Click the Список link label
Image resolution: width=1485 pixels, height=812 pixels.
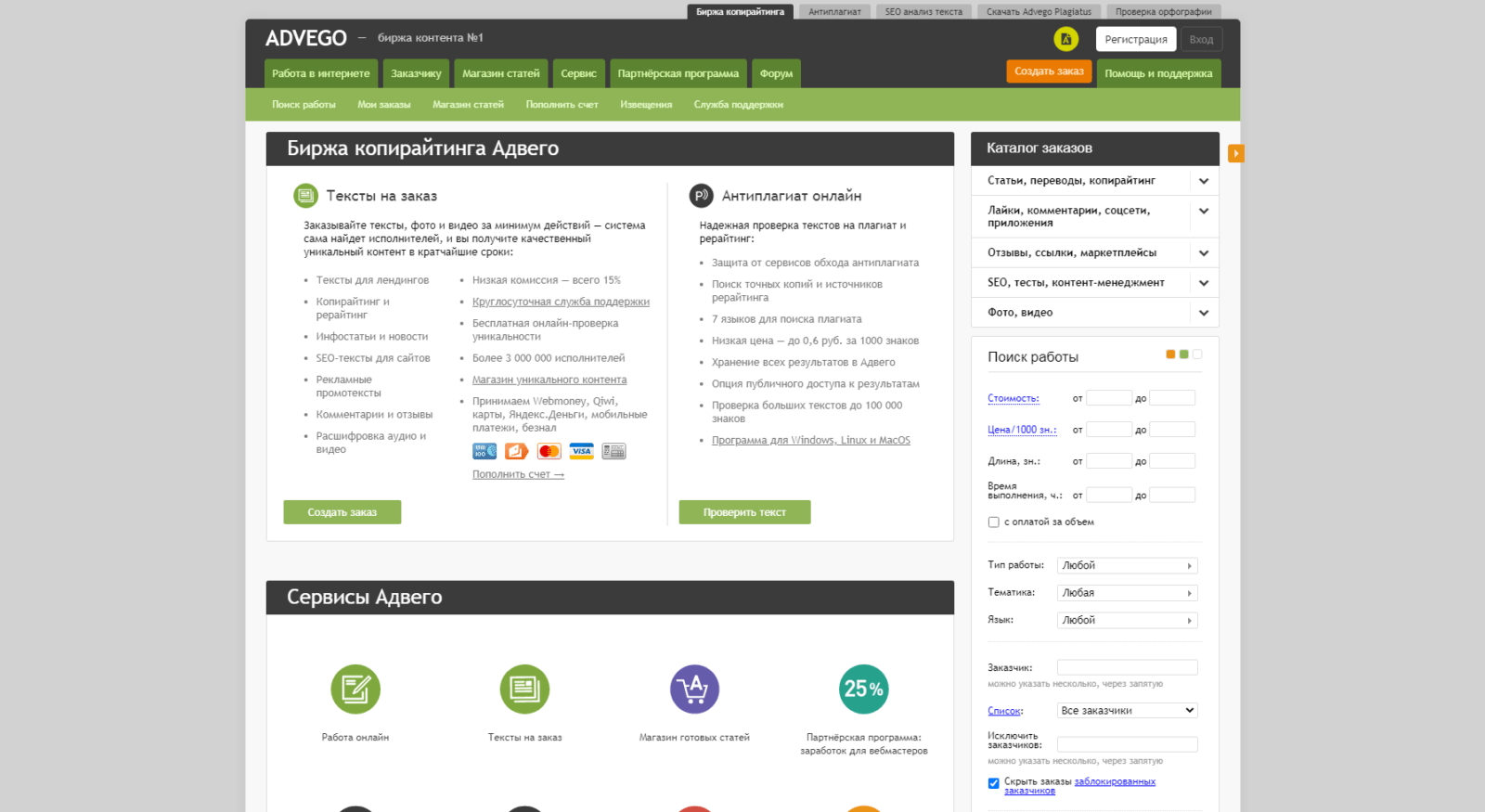(x=1004, y=711)
